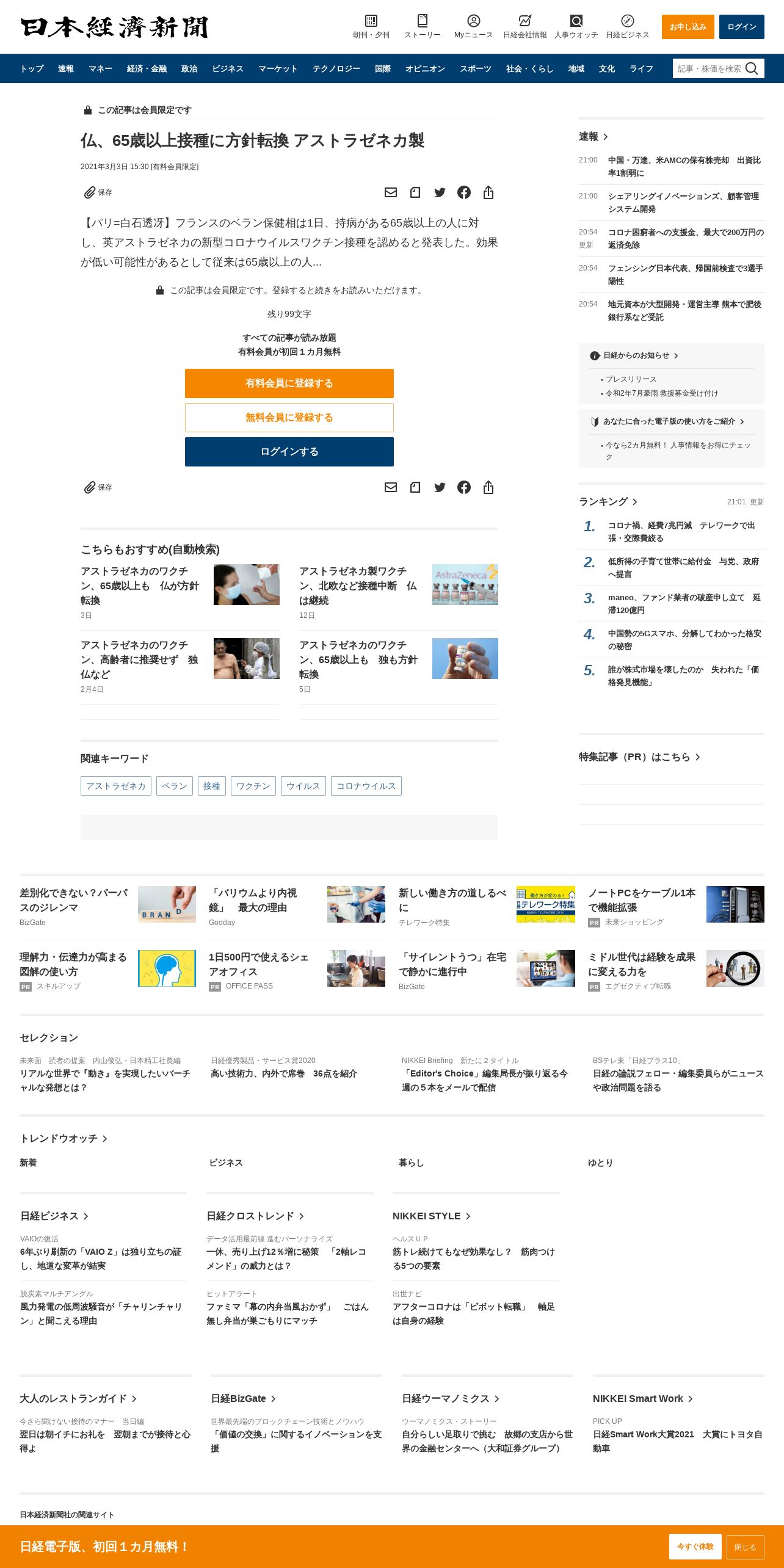784x1568 pixels.
Task: Open NIKKEI Smart Work section header
Action: point(643,1399)
